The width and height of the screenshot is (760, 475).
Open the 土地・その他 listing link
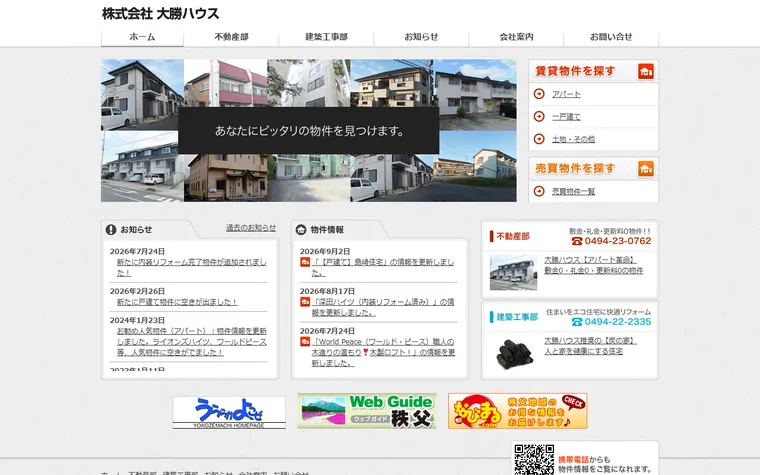tap(573, 140)
